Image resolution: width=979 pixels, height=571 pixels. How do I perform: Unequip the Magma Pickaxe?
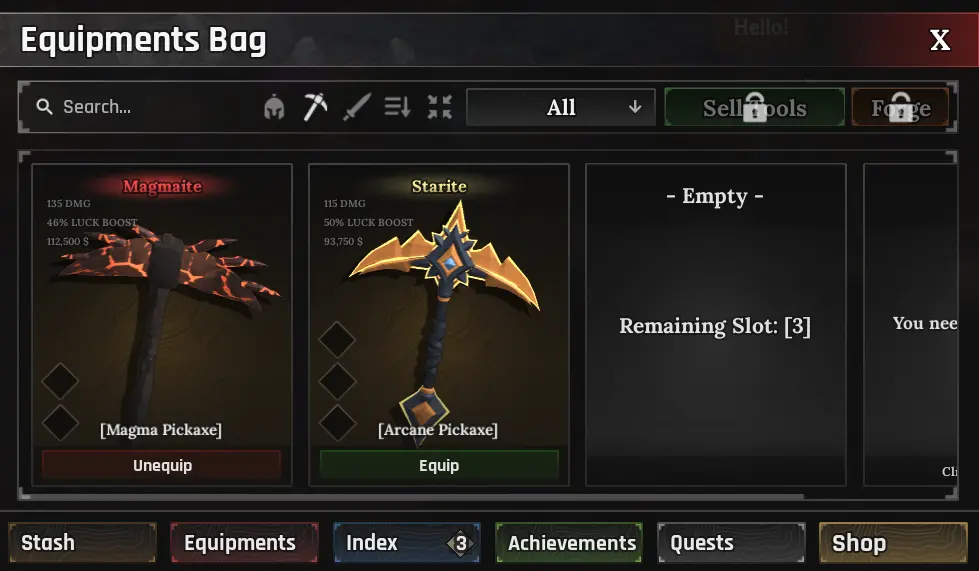coord(162,466)
